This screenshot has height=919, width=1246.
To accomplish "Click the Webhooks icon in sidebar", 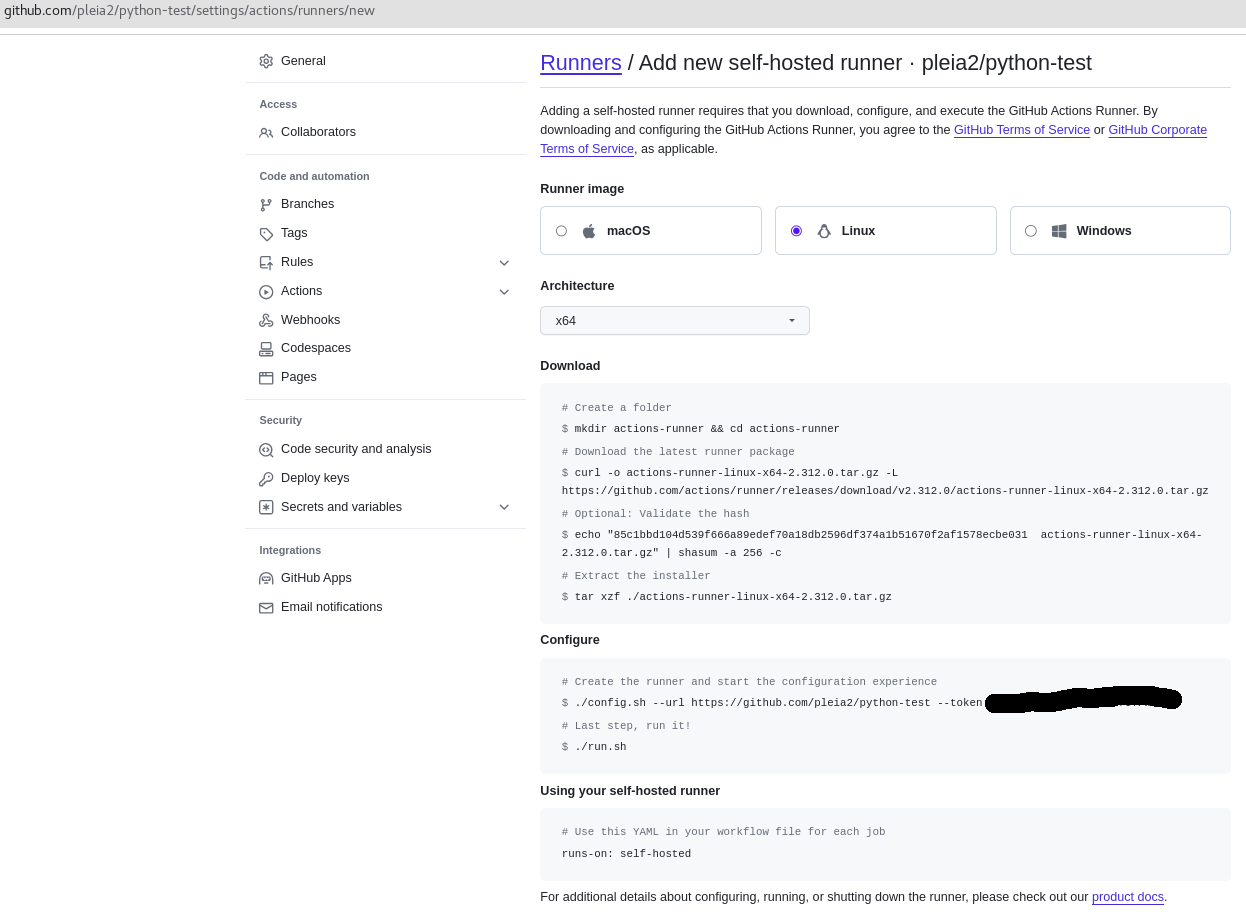I will pyautogui.click(x=266, y=320).
